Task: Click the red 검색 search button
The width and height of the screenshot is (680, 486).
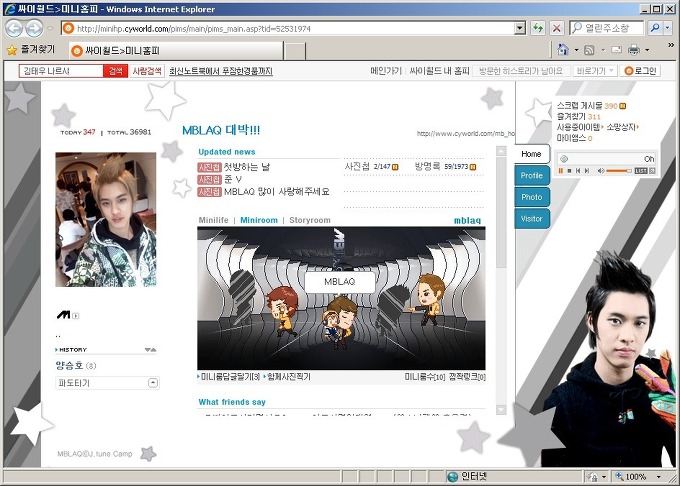Action: coord(115,71)
